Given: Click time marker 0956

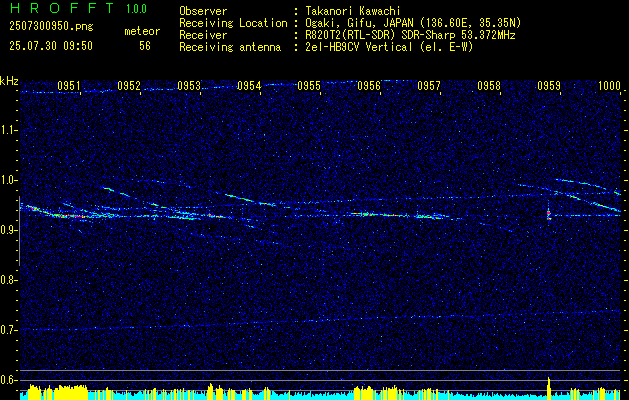Looking at the screenshot, I should pos(369,85).
